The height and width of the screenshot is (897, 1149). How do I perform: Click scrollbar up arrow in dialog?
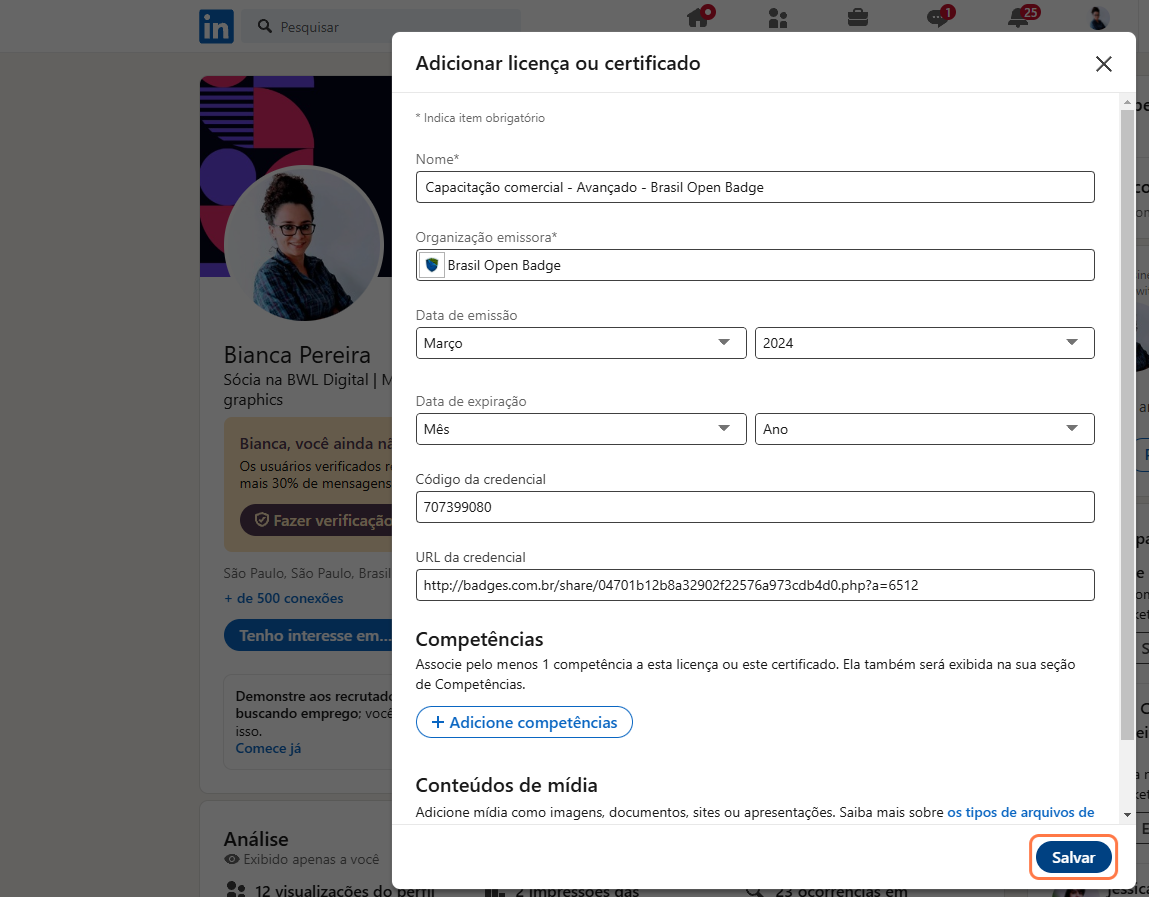(1127, 102)
